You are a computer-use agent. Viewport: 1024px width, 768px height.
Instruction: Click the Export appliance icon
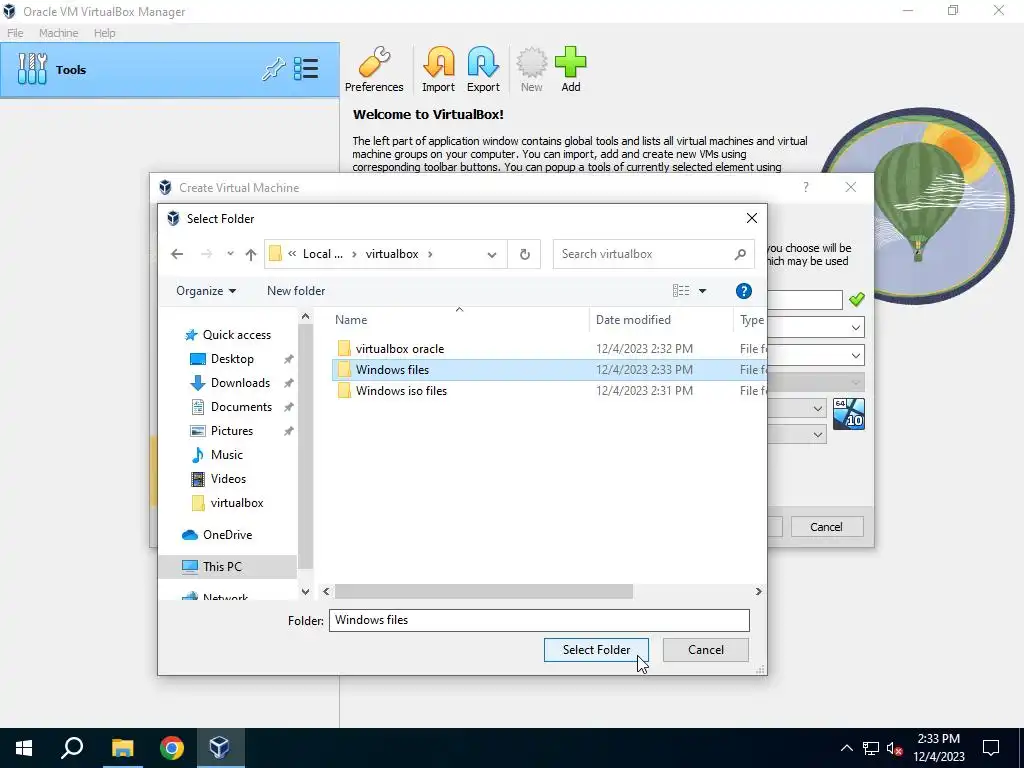(483, 69)
